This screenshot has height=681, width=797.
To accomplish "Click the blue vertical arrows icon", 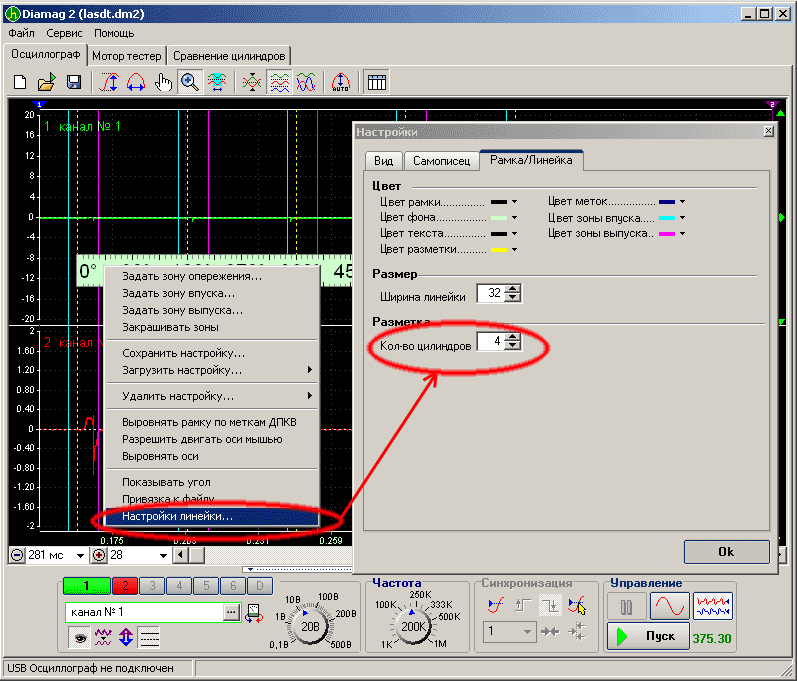I will tap(126, 637).
